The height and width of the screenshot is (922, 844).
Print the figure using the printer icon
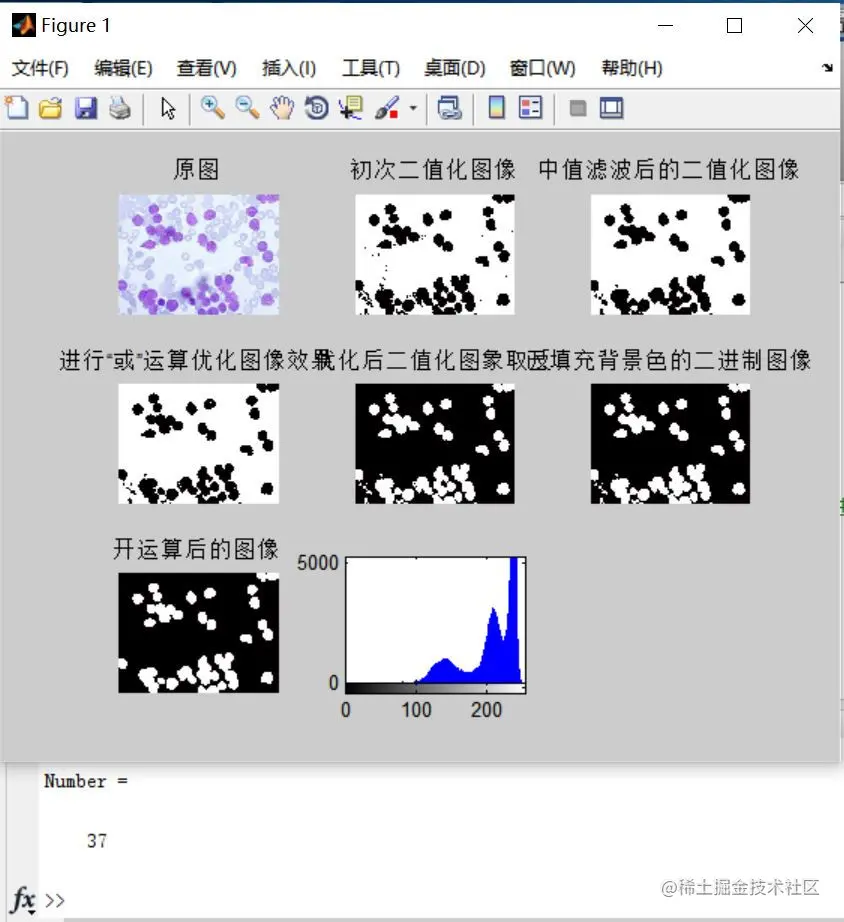120,108
